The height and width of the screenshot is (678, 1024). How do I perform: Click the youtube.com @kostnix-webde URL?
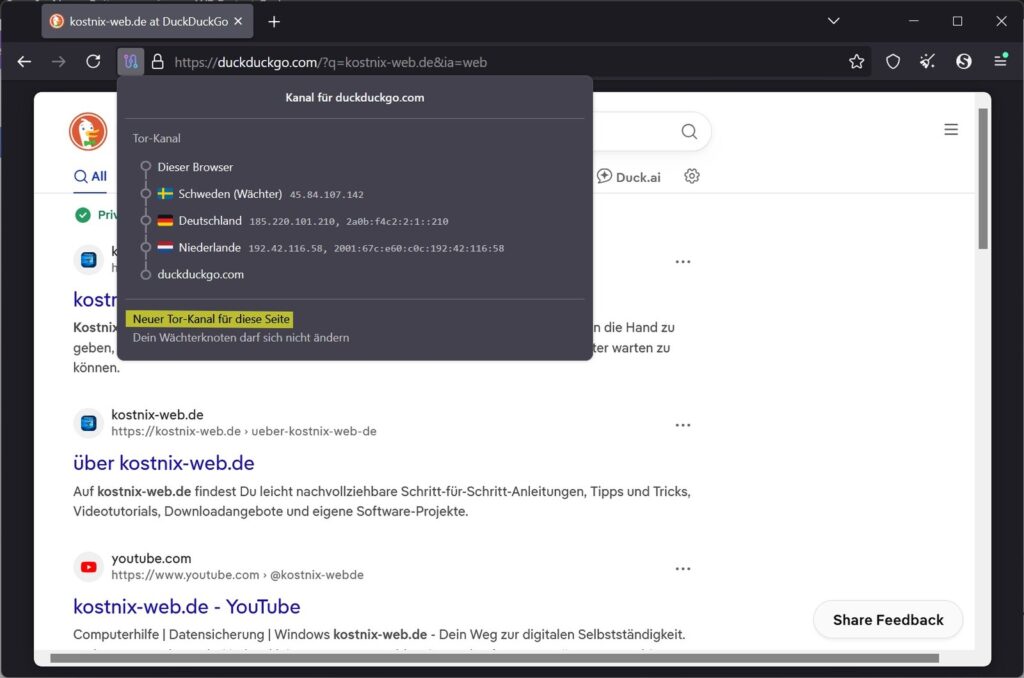click(237, 575)
